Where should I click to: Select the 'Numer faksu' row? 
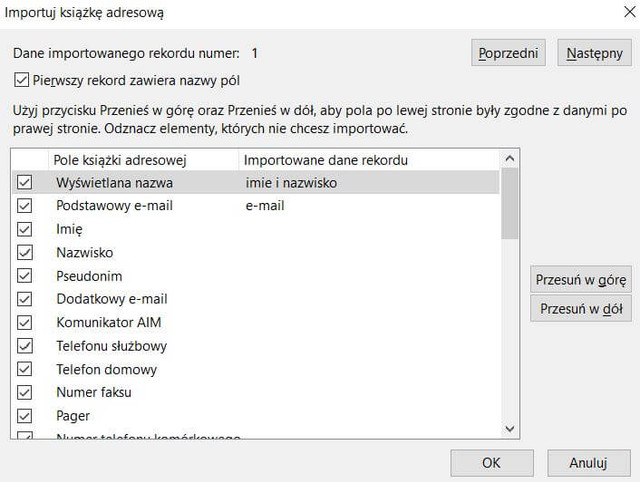[x=256, y=392]
